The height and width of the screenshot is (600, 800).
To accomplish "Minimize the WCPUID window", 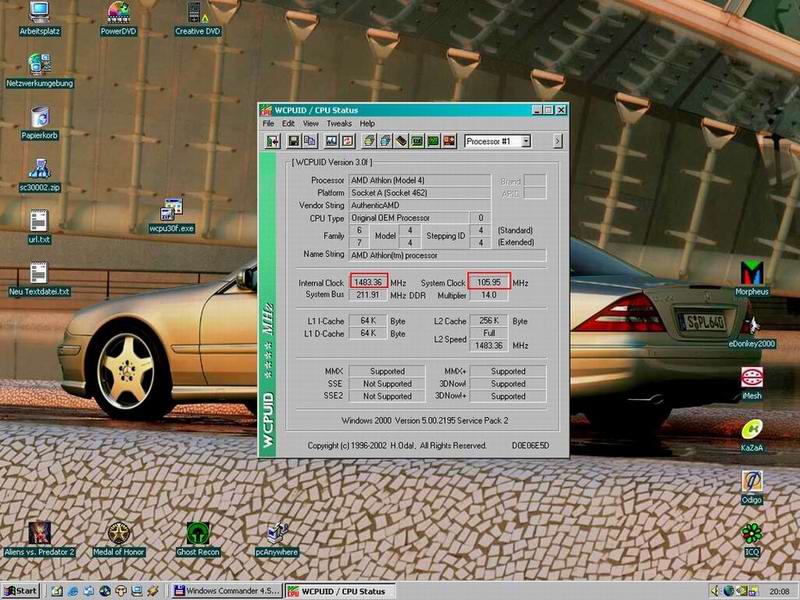I will 537,110.
